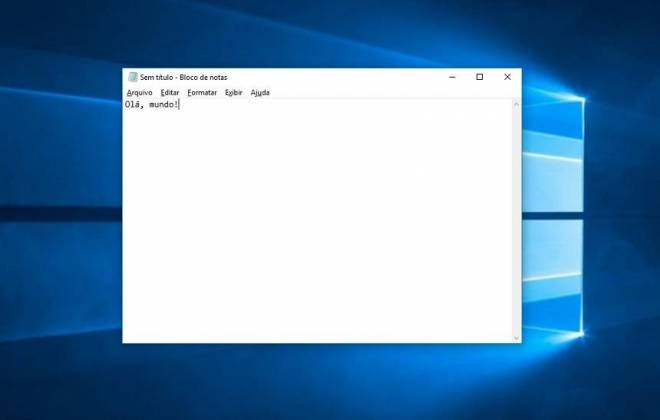This screenshot has height=420, width=660.
Task: Open the Exibir menu
Action: (234, 93)
